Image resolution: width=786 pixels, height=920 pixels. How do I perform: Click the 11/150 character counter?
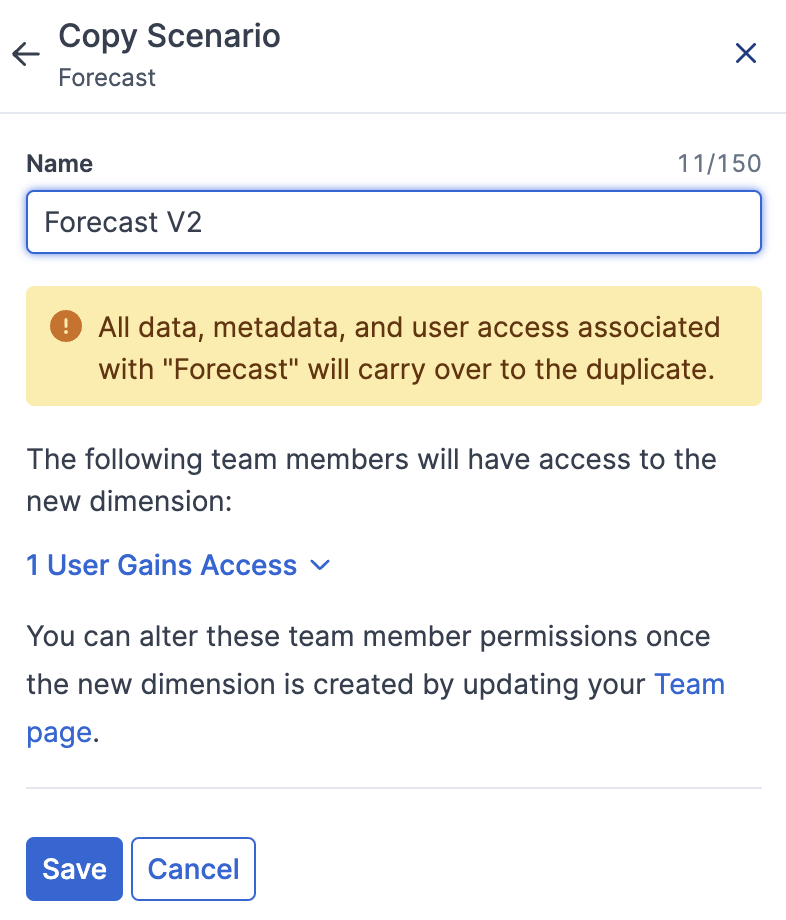(719, 164)
